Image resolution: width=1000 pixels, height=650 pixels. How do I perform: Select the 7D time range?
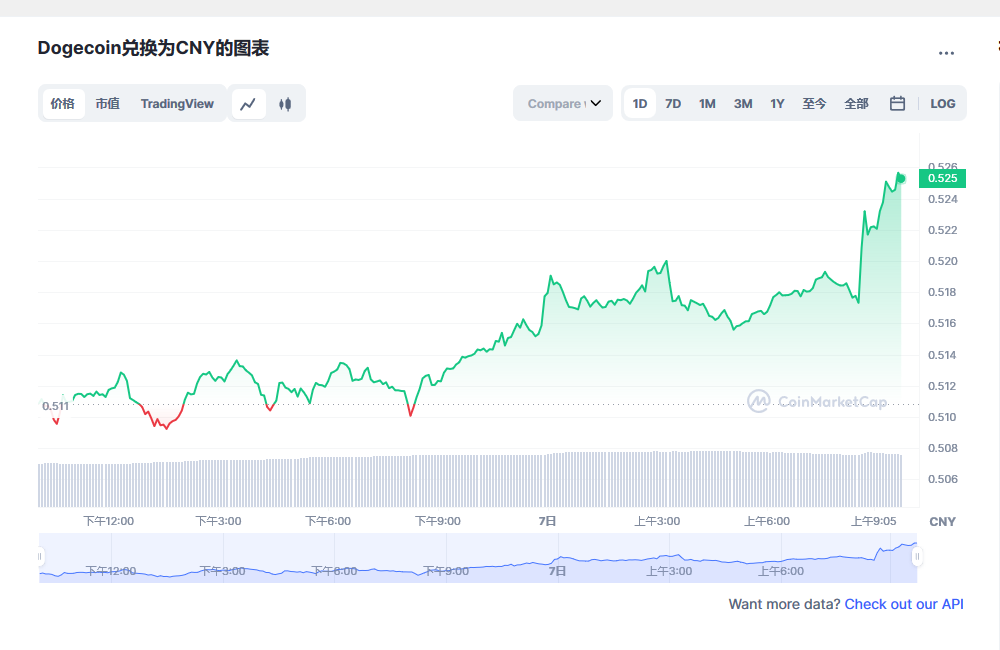pyautogui.click(x=673, y=104)
